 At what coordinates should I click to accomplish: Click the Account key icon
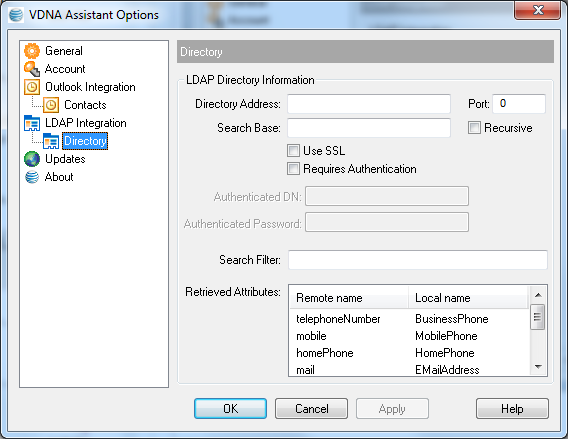pyautogui.click(x=32, y=69)
